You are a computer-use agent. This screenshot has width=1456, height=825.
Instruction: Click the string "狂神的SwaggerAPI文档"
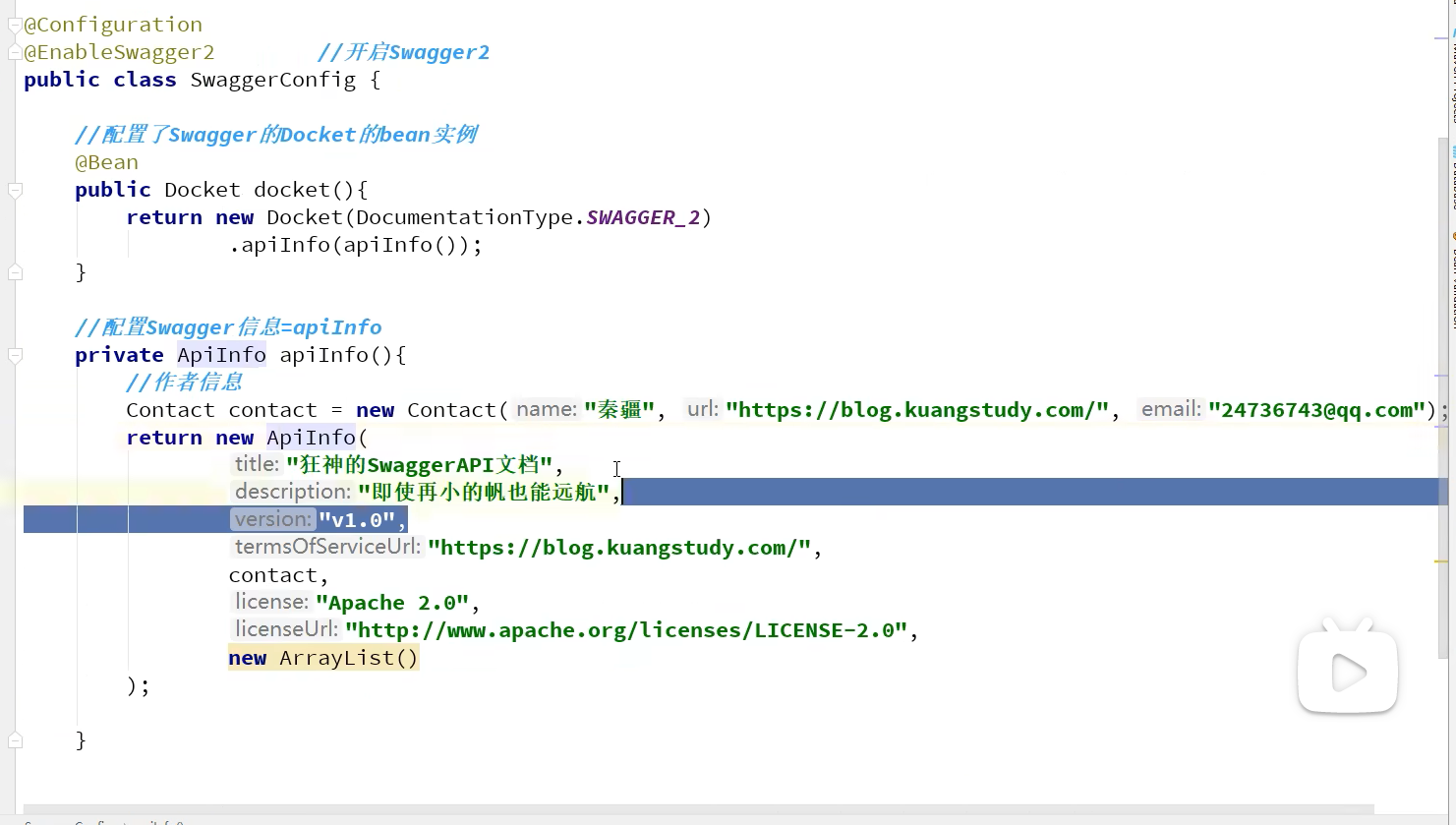420,465
